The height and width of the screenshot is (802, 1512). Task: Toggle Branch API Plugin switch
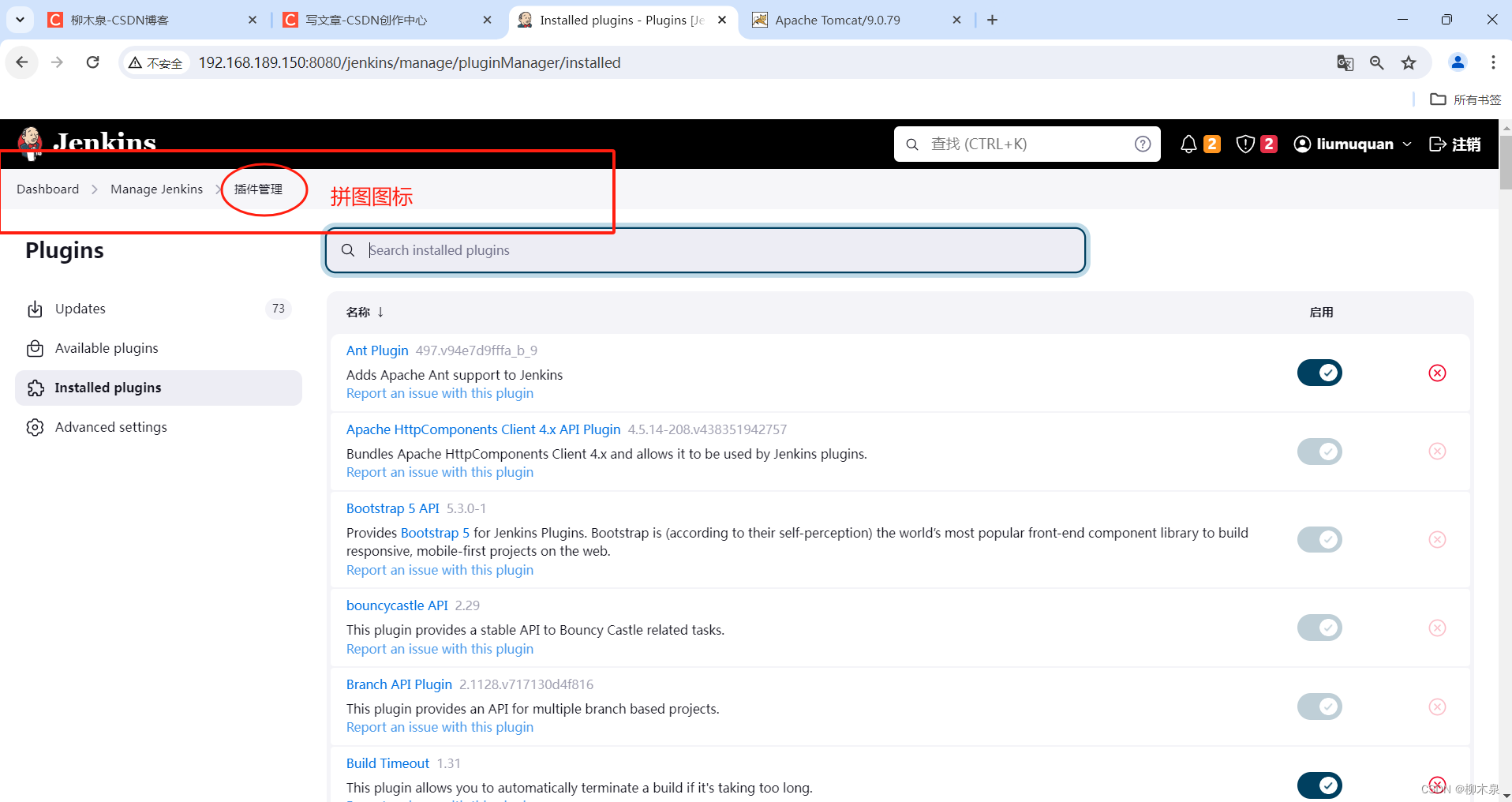[x=1319, y=706]
